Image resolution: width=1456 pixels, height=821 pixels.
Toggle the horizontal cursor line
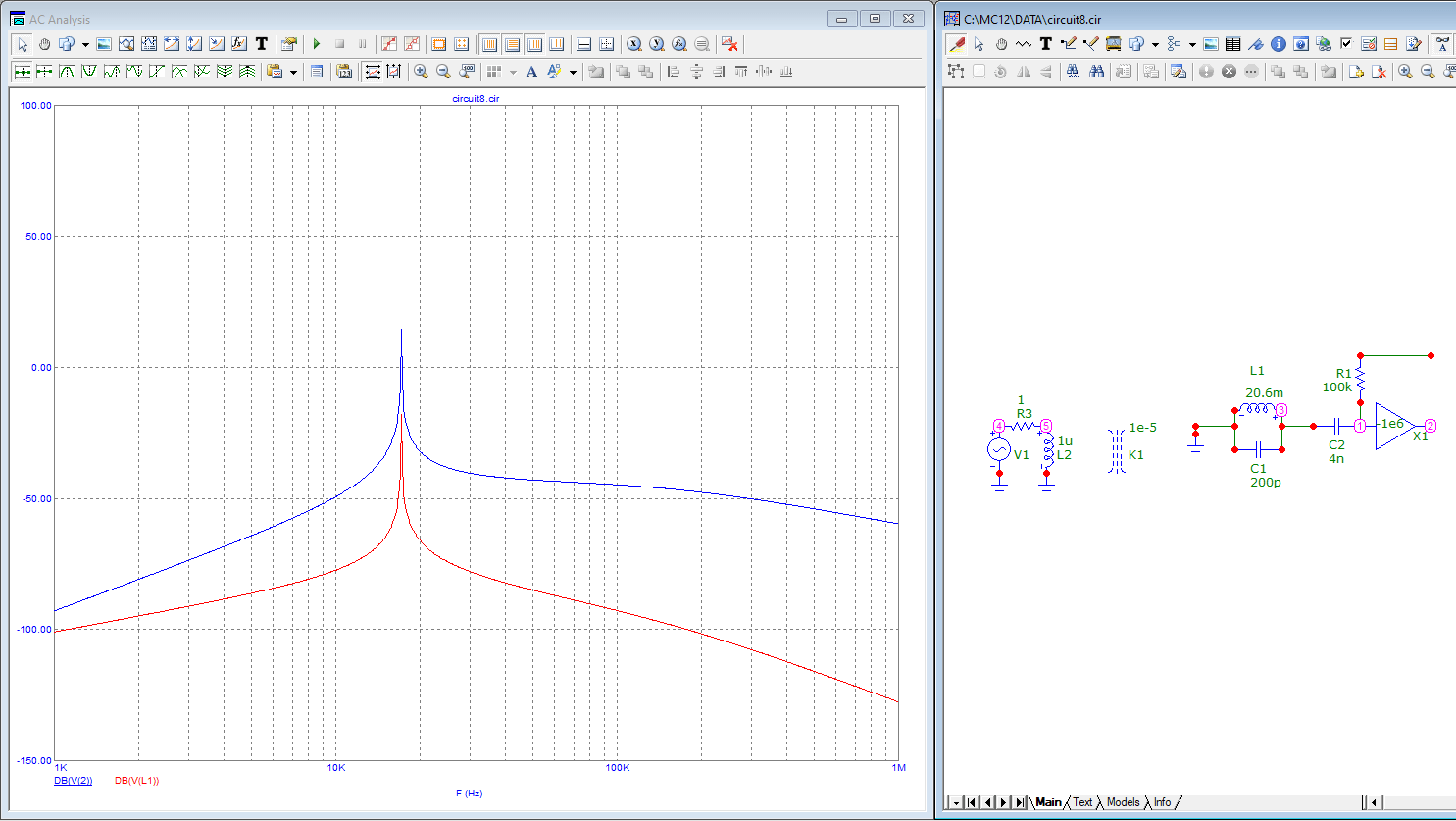point(584,44)
